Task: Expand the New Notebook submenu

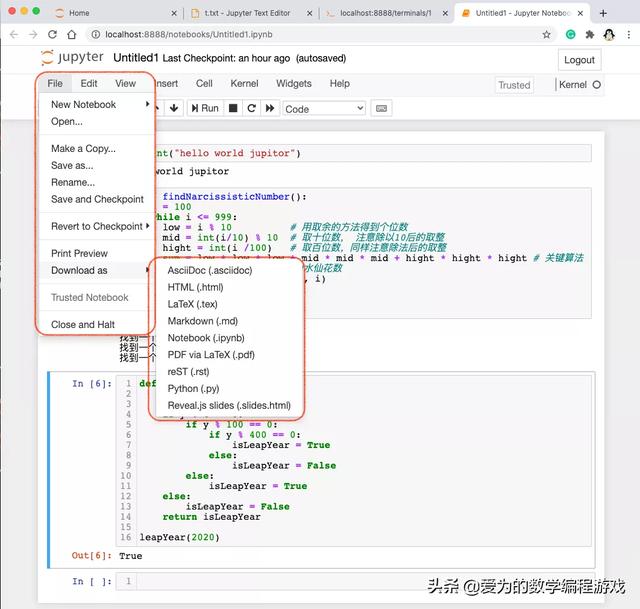Action: point(98,104)
